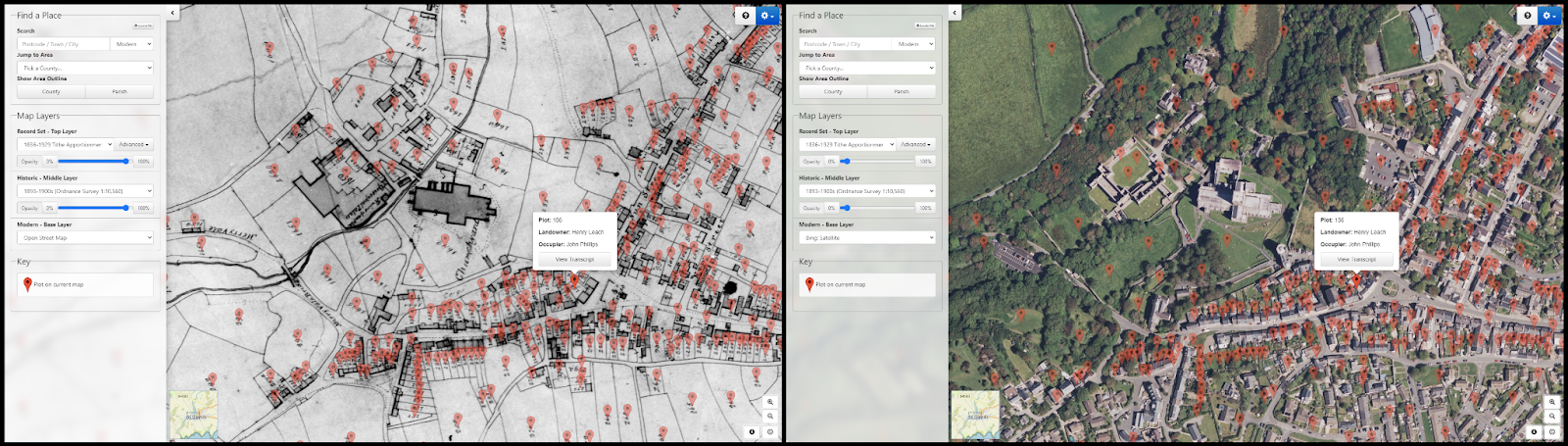1568x446 pixels.
Task: Open the settings gear on the tithe map
Action: (767, 16)
